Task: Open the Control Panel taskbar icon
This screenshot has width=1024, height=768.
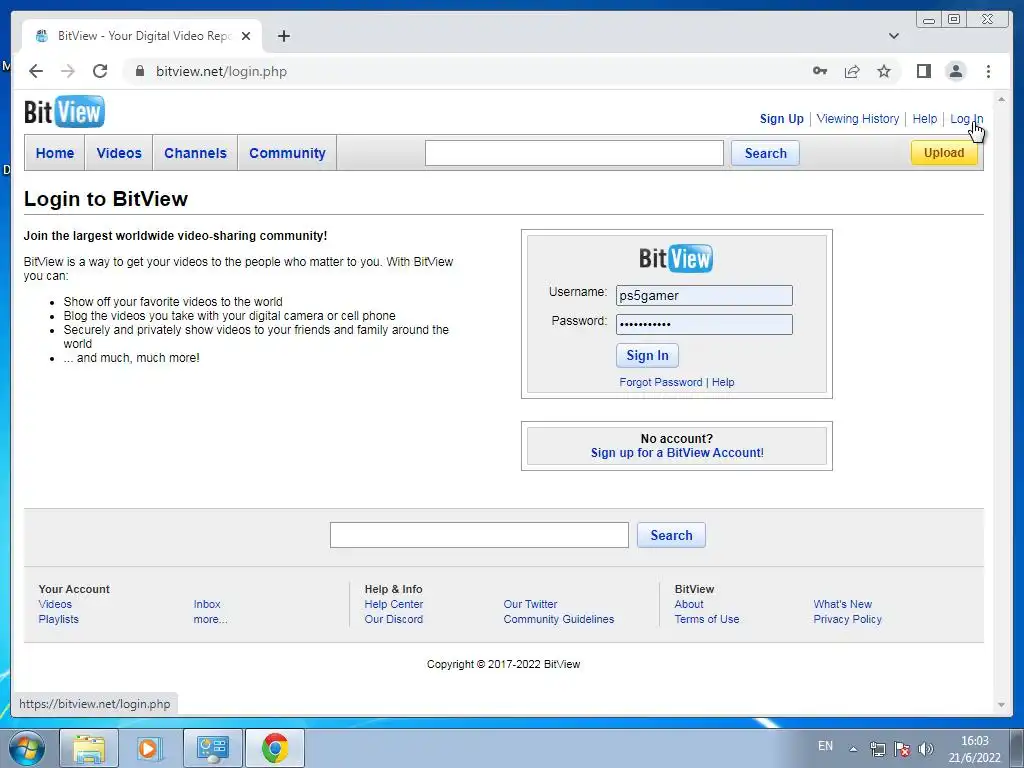Action: [212, 748]
